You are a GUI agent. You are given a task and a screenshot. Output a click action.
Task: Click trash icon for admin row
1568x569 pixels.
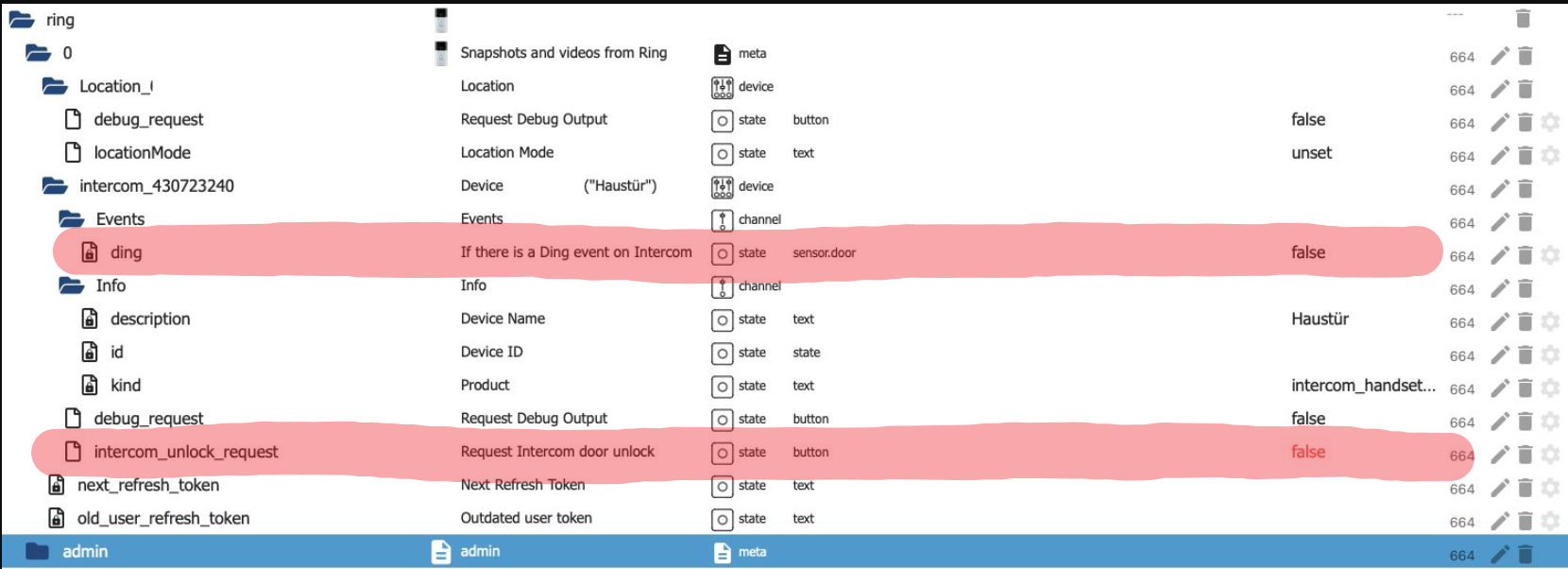click(x=1525, y=555)
